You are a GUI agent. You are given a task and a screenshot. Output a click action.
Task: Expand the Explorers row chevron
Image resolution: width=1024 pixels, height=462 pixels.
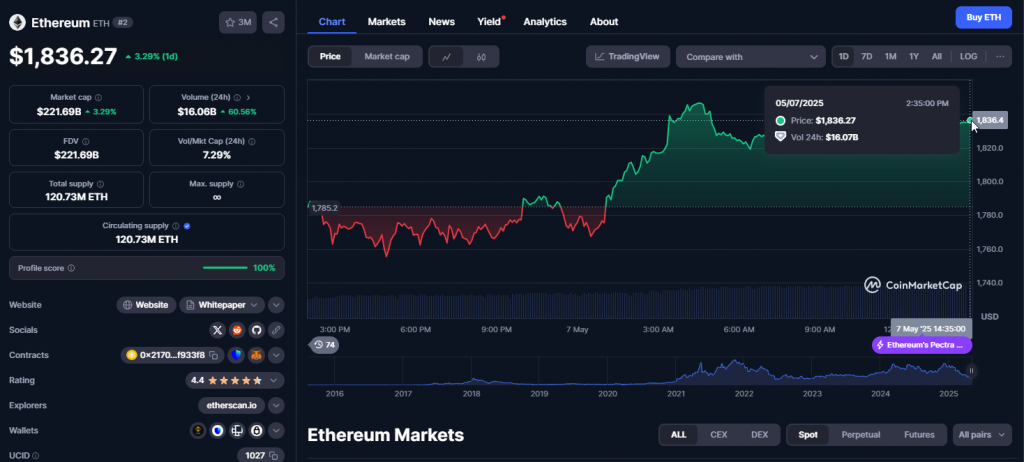click(276, 406)
